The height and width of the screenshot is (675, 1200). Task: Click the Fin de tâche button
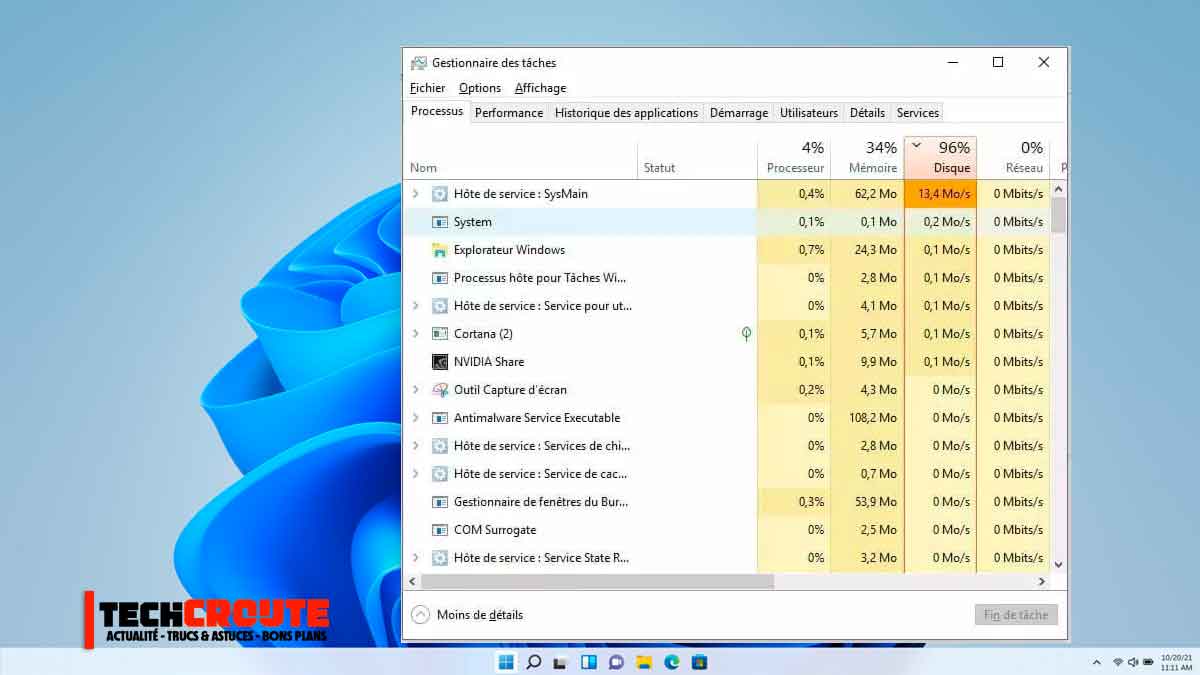point(1016,614)
